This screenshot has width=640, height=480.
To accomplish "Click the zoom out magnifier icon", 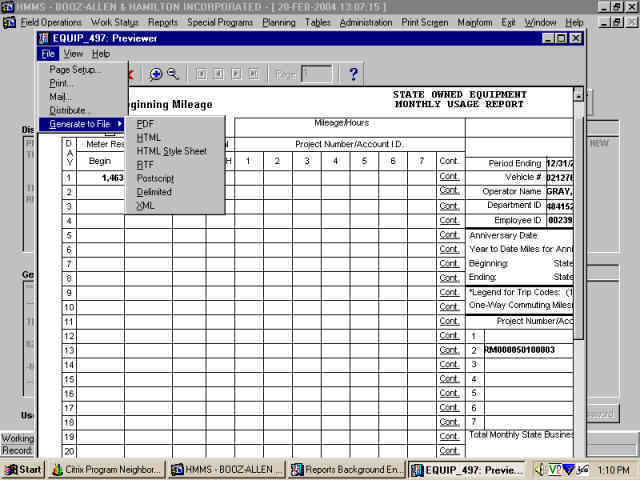I will pos(172,74).
